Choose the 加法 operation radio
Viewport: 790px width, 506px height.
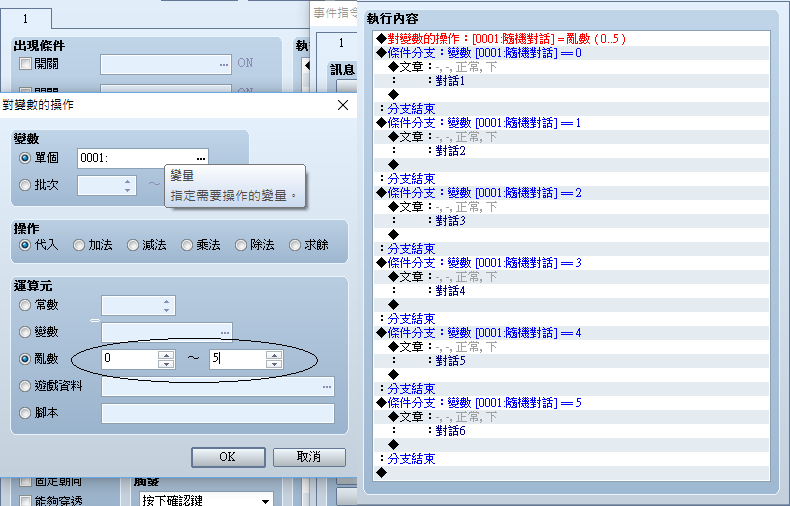point(79,245)
